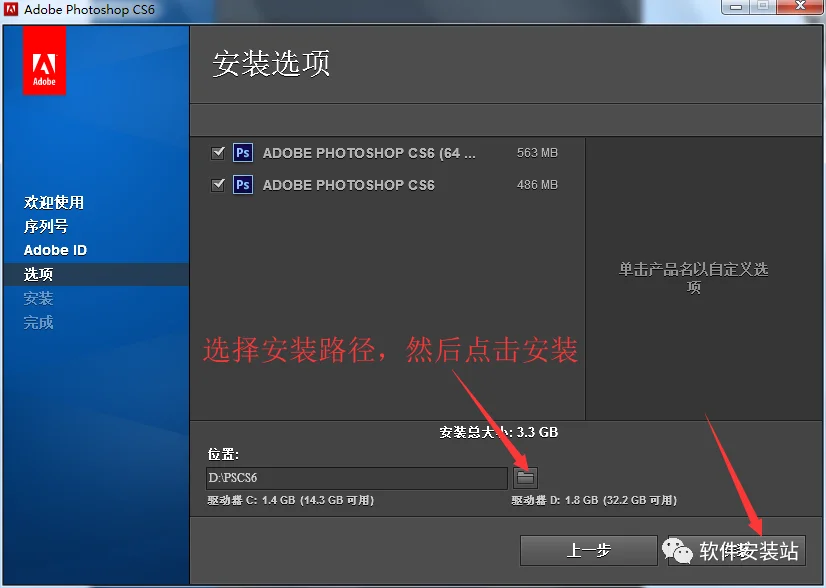
Task: Click the Adobe logo in the sidebar
Action: pyautogui.click(x=44, y=61)
